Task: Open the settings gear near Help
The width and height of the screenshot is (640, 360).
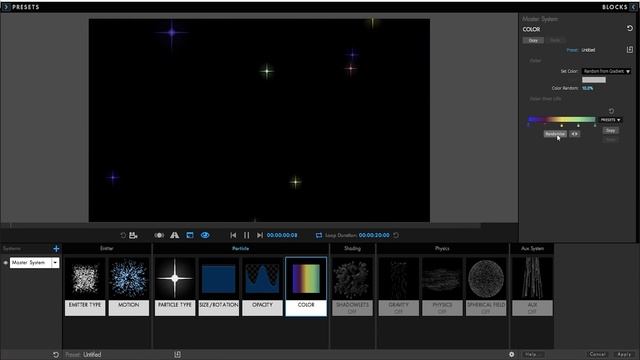Action: 511,354
